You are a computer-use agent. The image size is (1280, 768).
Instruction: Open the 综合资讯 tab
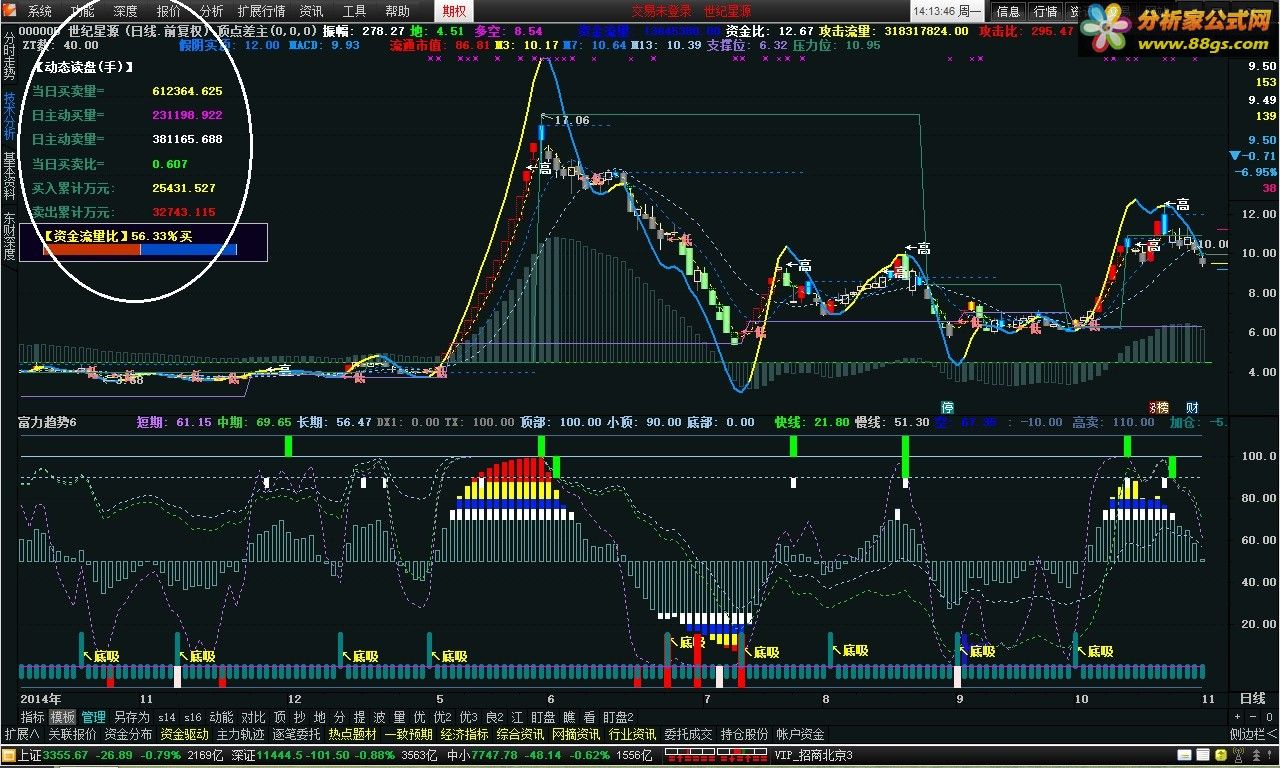click(520, 734)
